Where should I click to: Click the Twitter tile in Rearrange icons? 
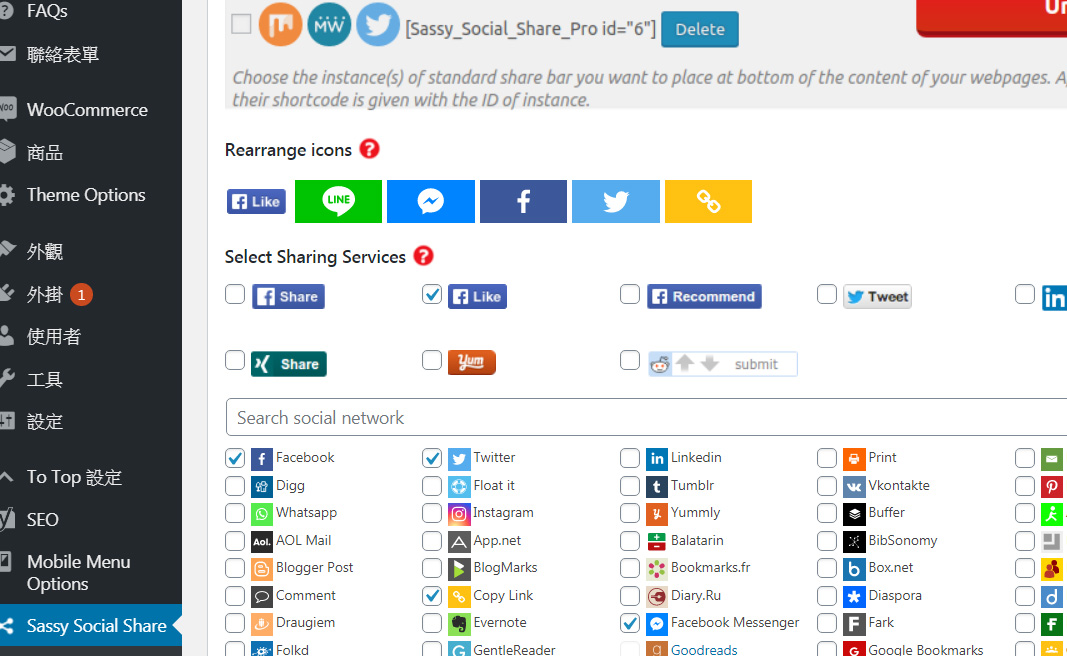[616, 201]
